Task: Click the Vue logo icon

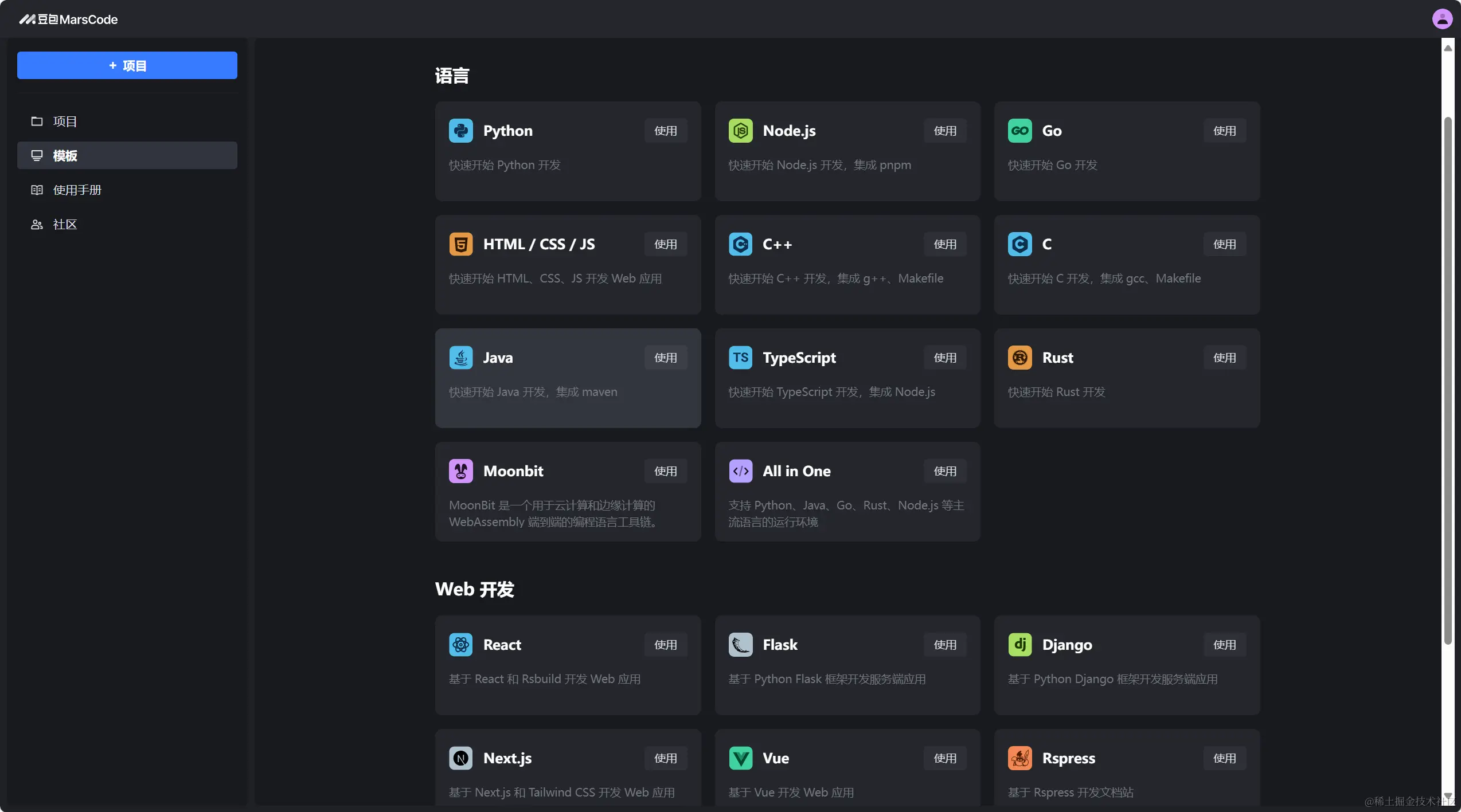Action: tap(740, 758)
